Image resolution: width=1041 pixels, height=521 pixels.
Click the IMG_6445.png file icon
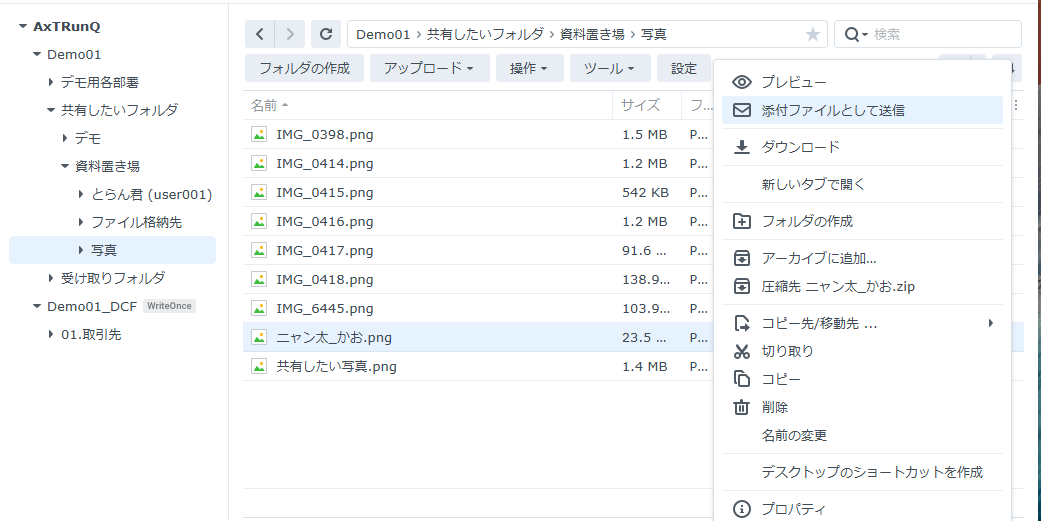259,308
